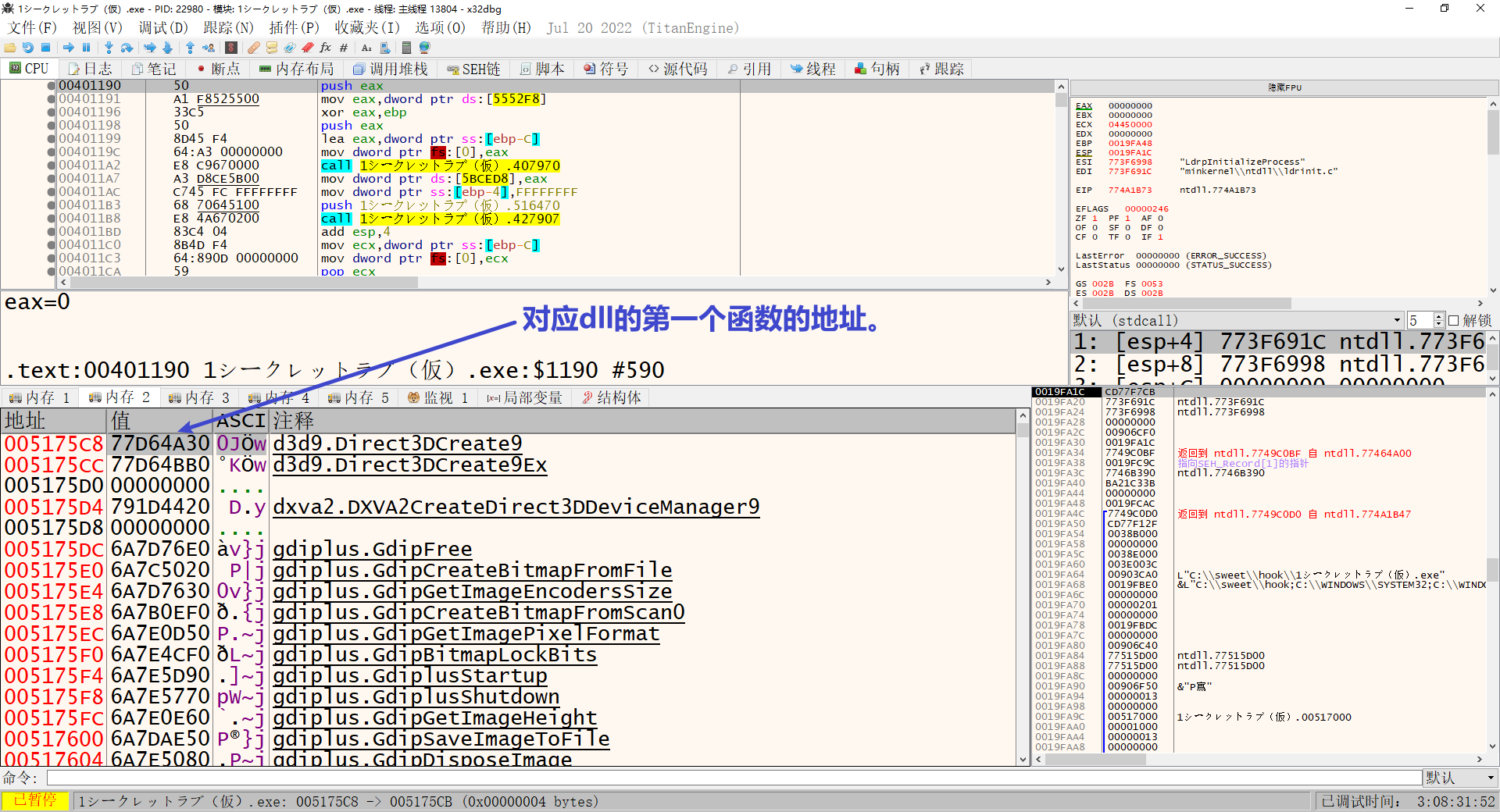Open the calculator icon in toolbar

click(406, 48)
